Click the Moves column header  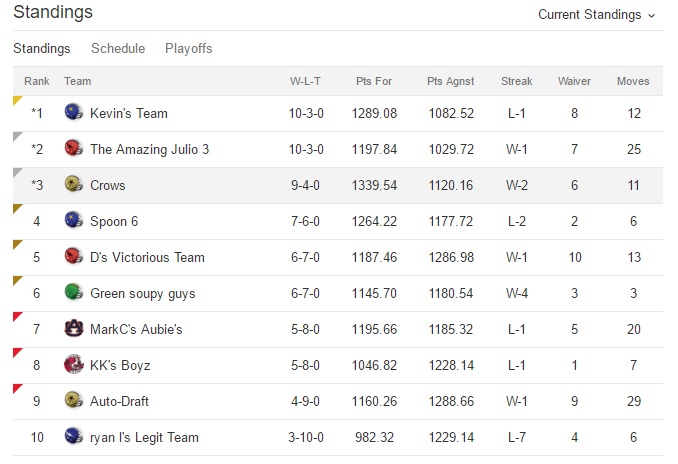coord(633,81)
